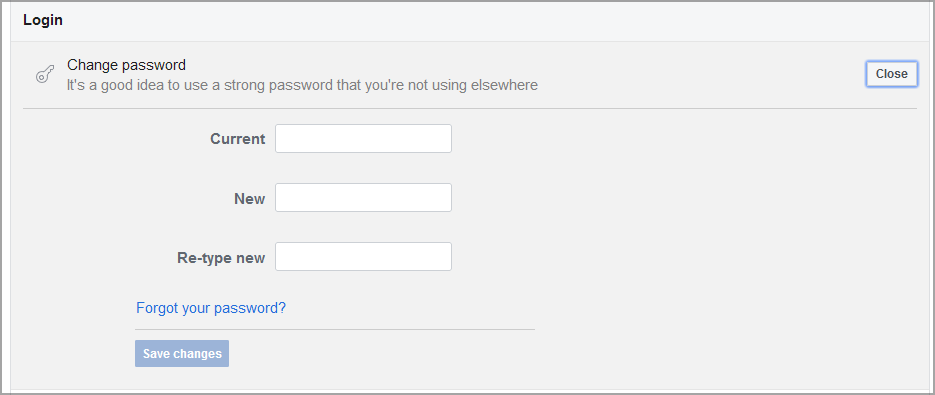Click into the New password field

(363, 198)
